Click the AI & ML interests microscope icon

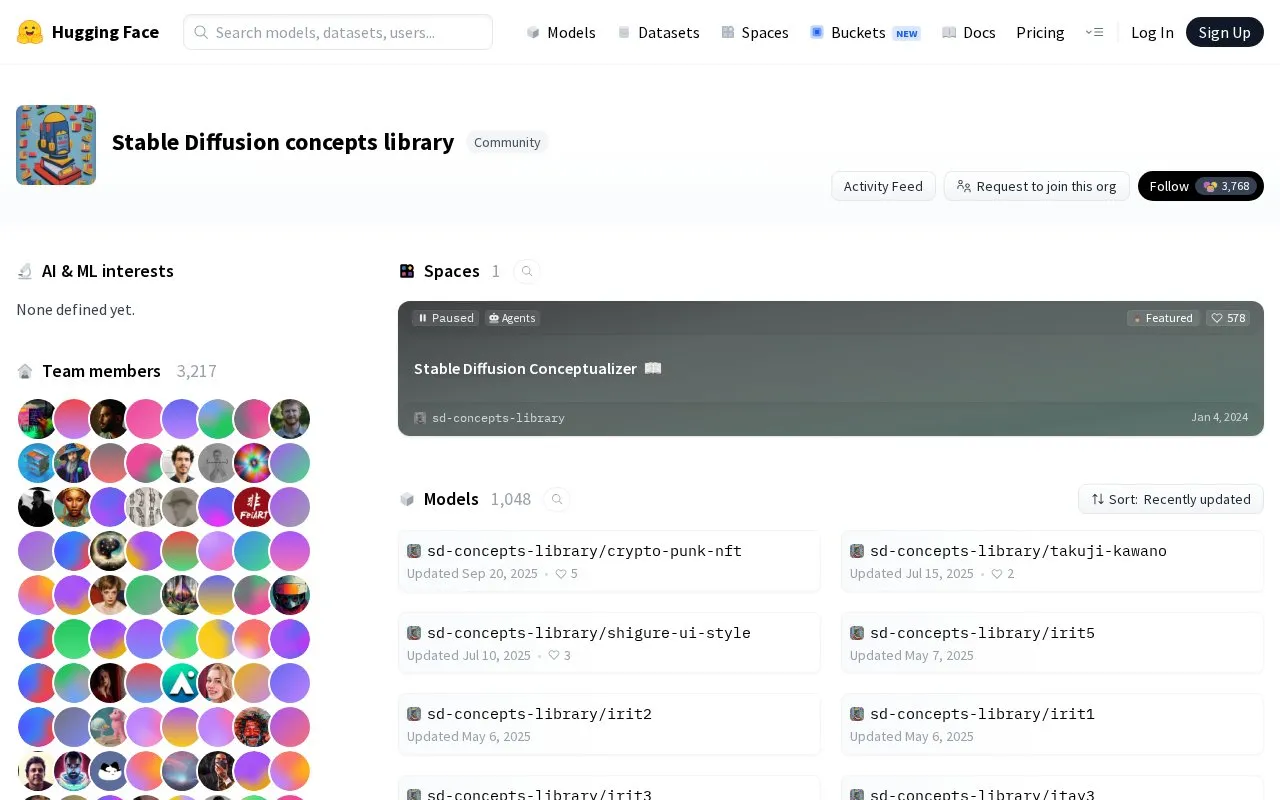coord(25,271)
